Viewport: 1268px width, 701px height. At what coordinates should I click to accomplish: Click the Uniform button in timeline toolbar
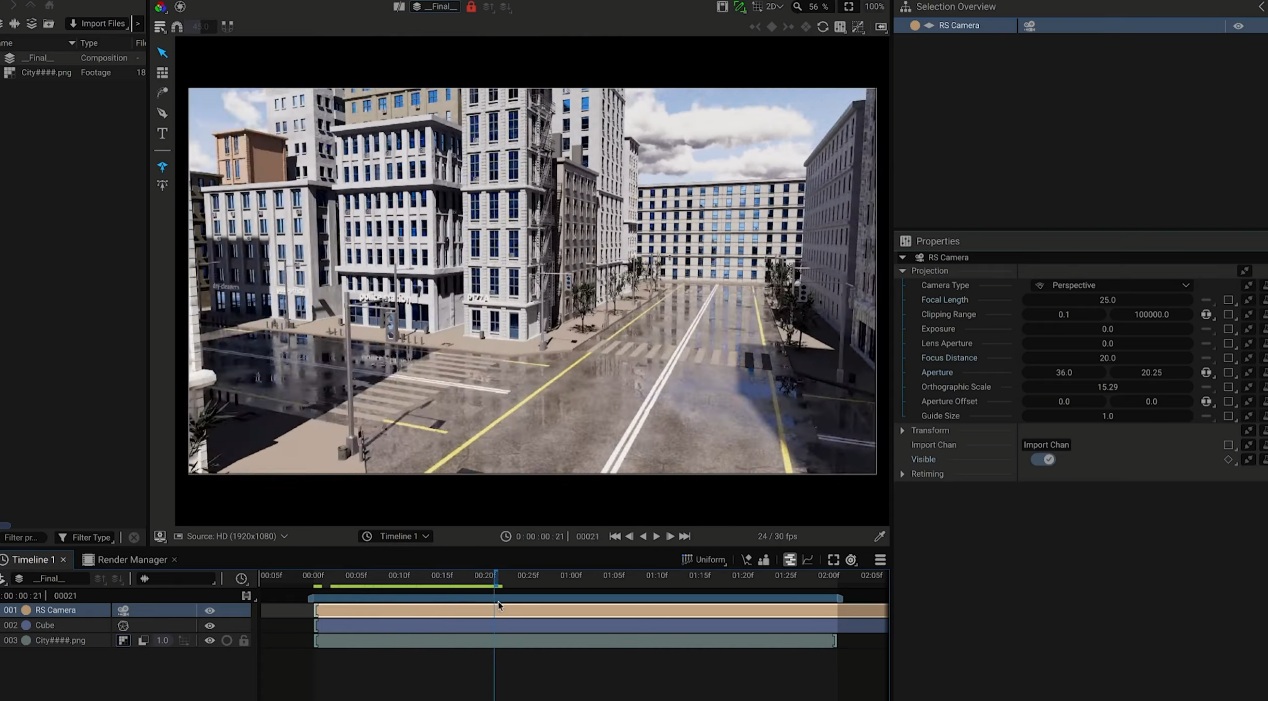click(704, 560)
